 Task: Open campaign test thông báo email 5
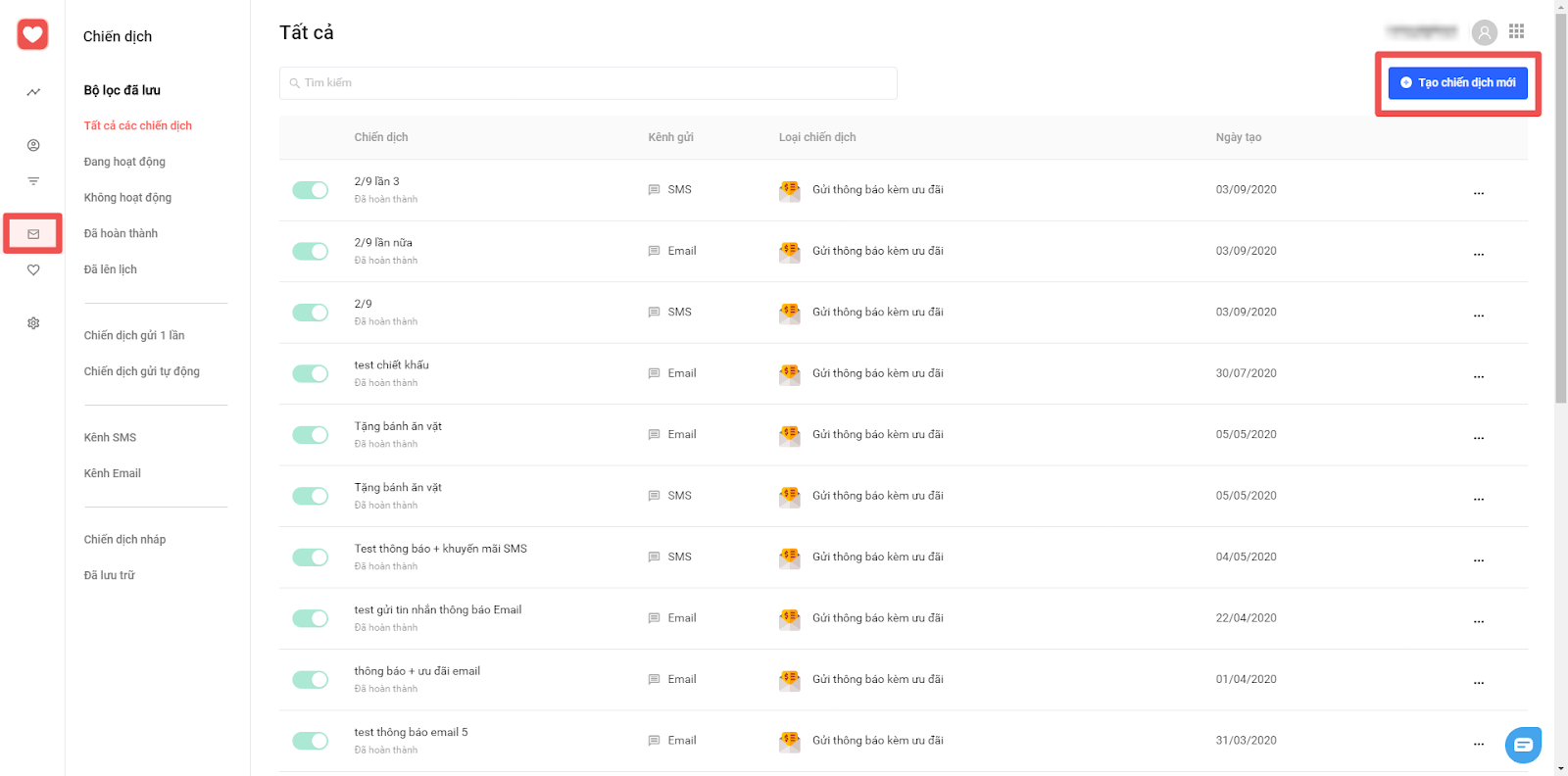coord(412,733)
